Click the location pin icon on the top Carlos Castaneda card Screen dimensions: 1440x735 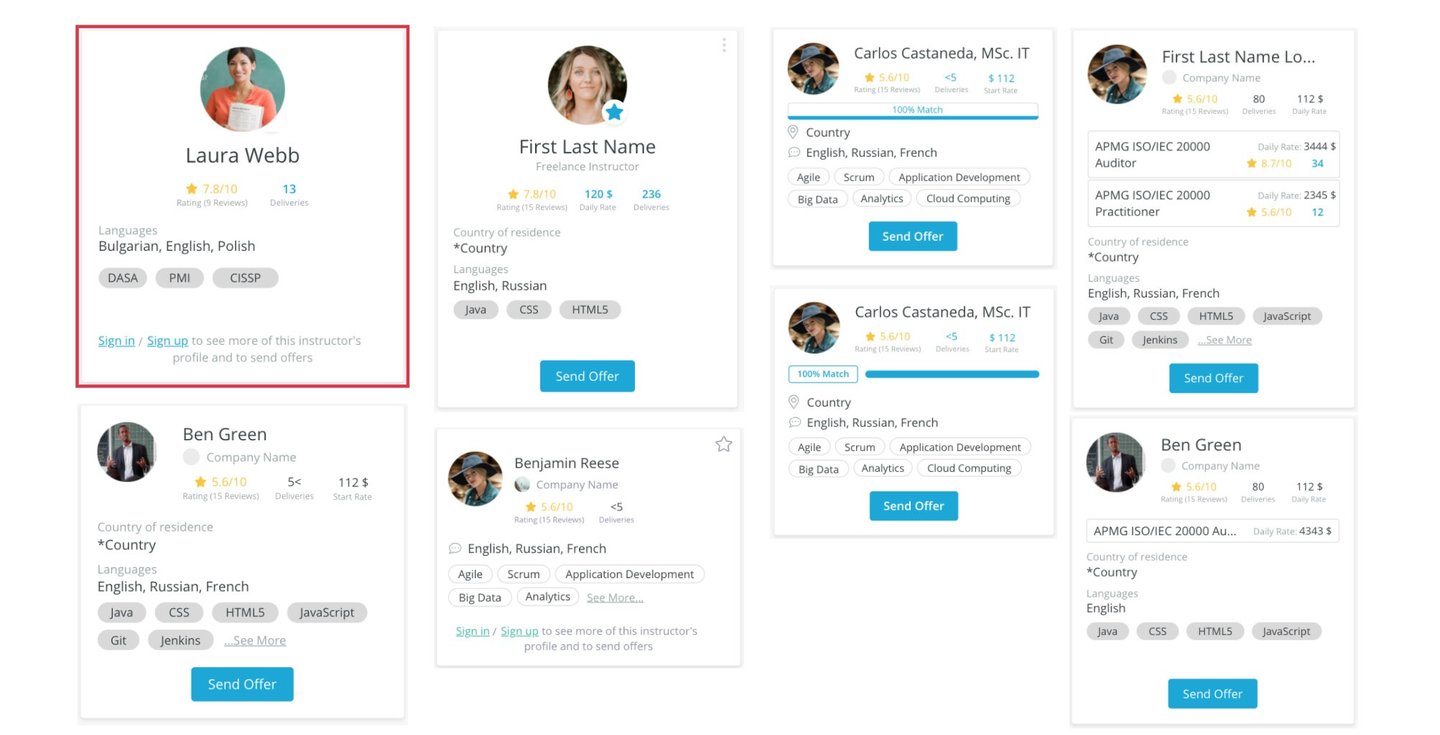[x=793, y=132]
